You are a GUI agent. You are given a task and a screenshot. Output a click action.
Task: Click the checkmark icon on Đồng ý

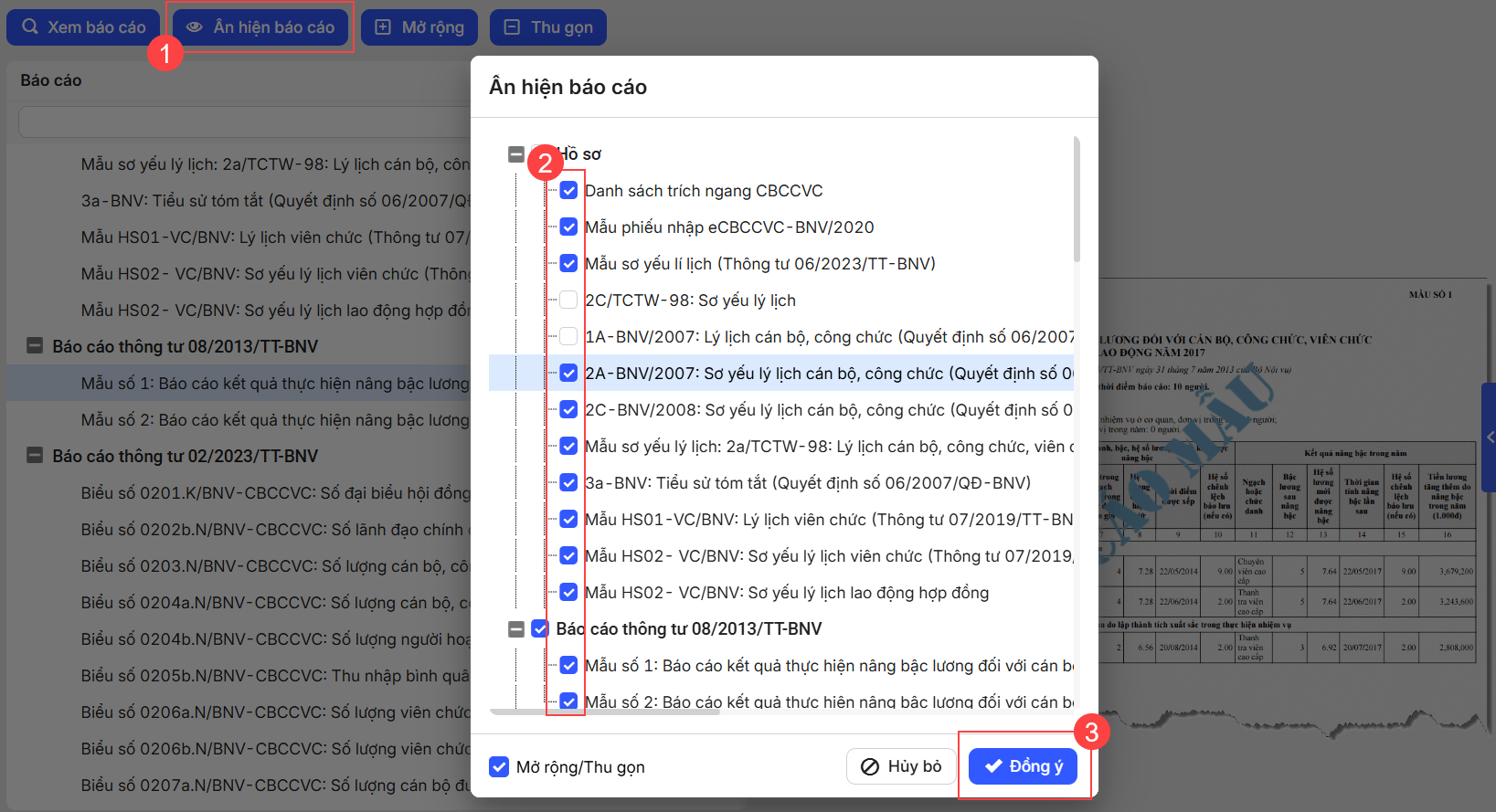tap(992, 766)
